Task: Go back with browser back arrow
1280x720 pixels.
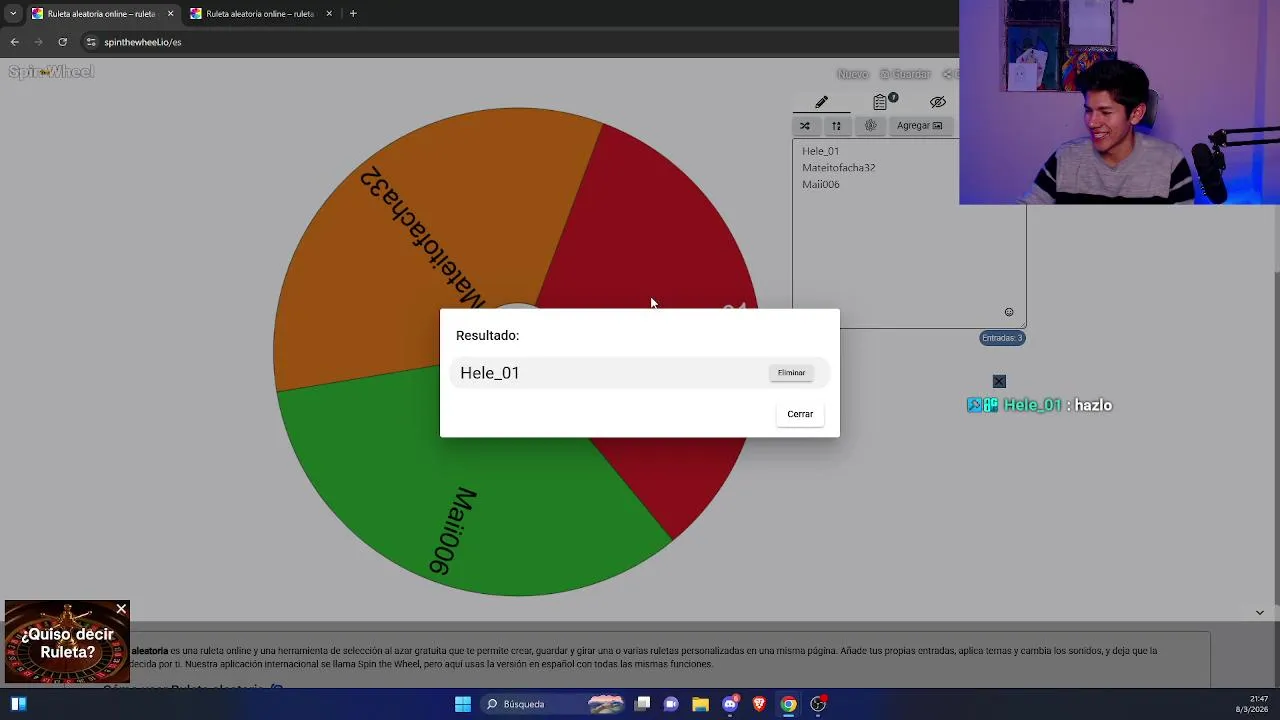Action: tap(15, 42)
